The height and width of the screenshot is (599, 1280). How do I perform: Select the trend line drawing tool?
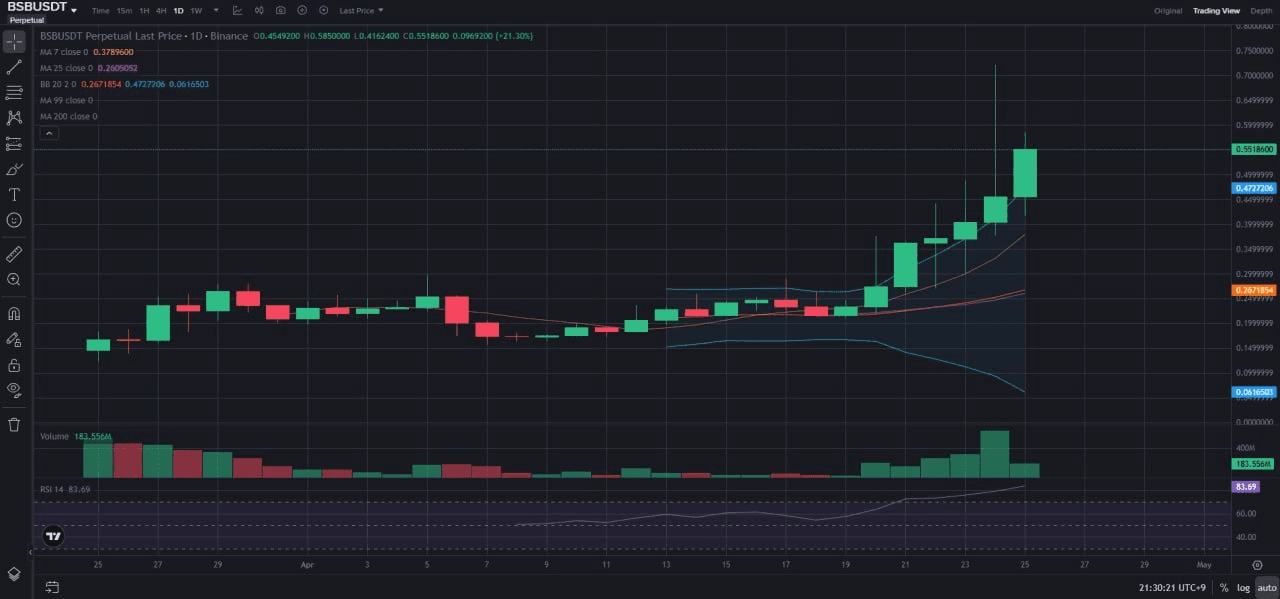(x=14, y=67)
